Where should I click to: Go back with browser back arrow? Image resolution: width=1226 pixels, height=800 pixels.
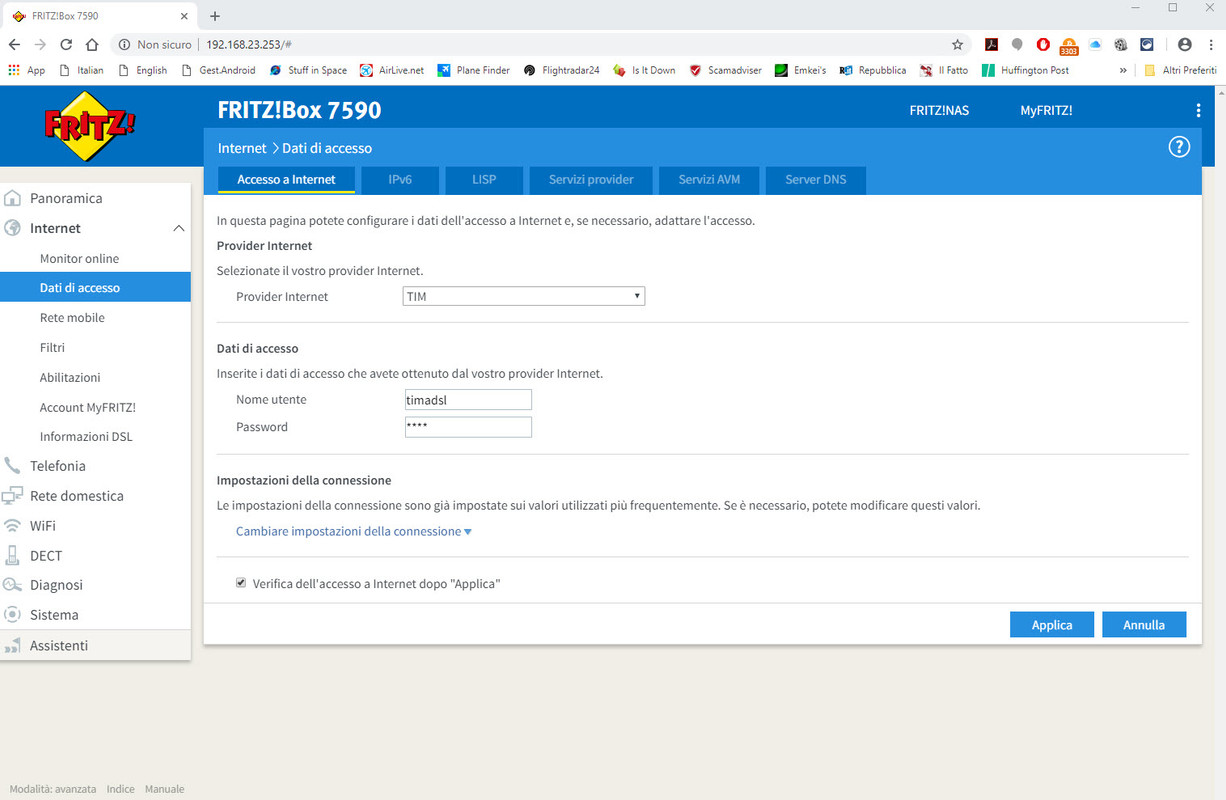click(x=14, y=44)
